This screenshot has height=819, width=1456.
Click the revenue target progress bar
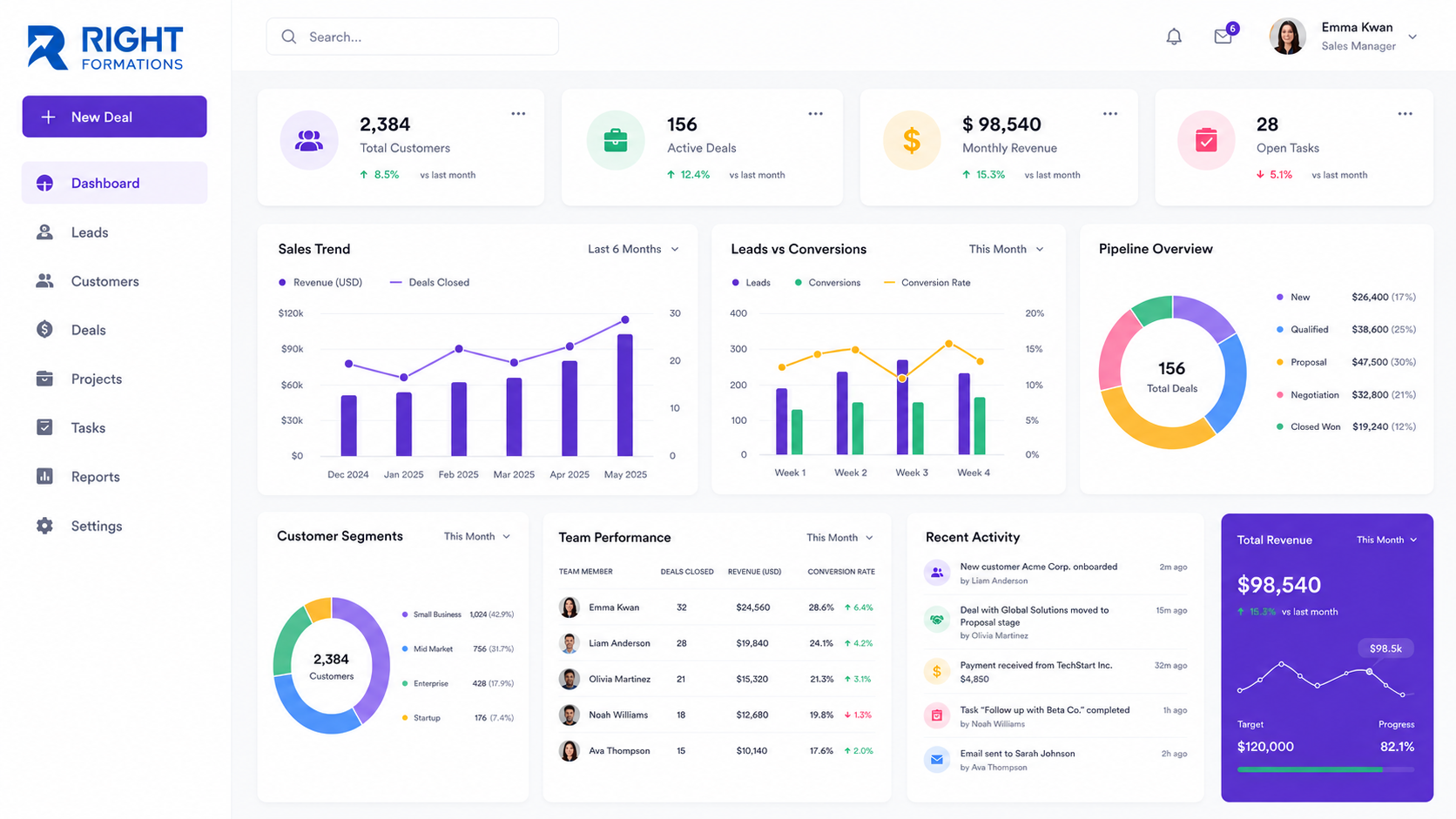tap(1325, 769)
